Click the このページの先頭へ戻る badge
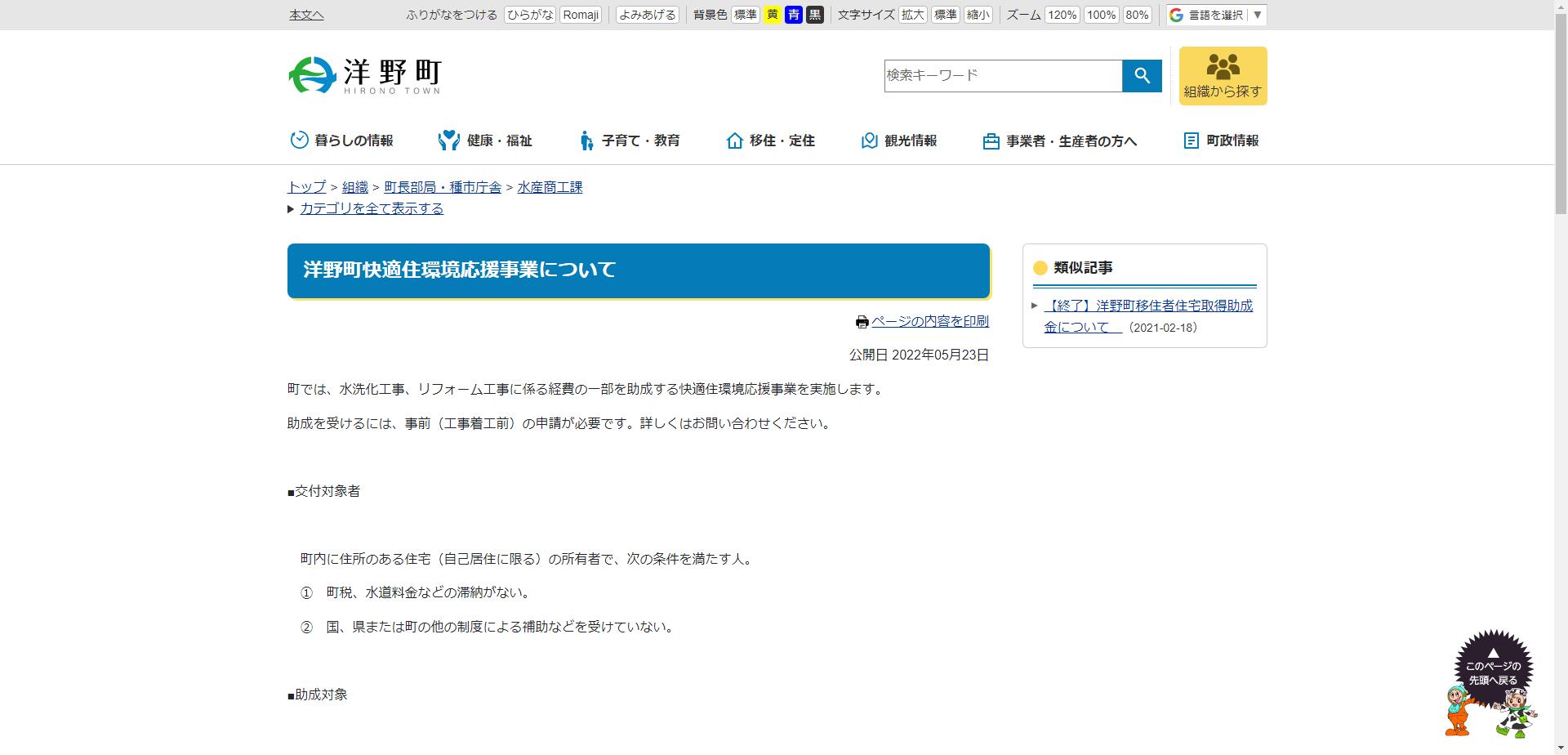This screenshot has height=755, width=1568. [x=1493, y=668]
